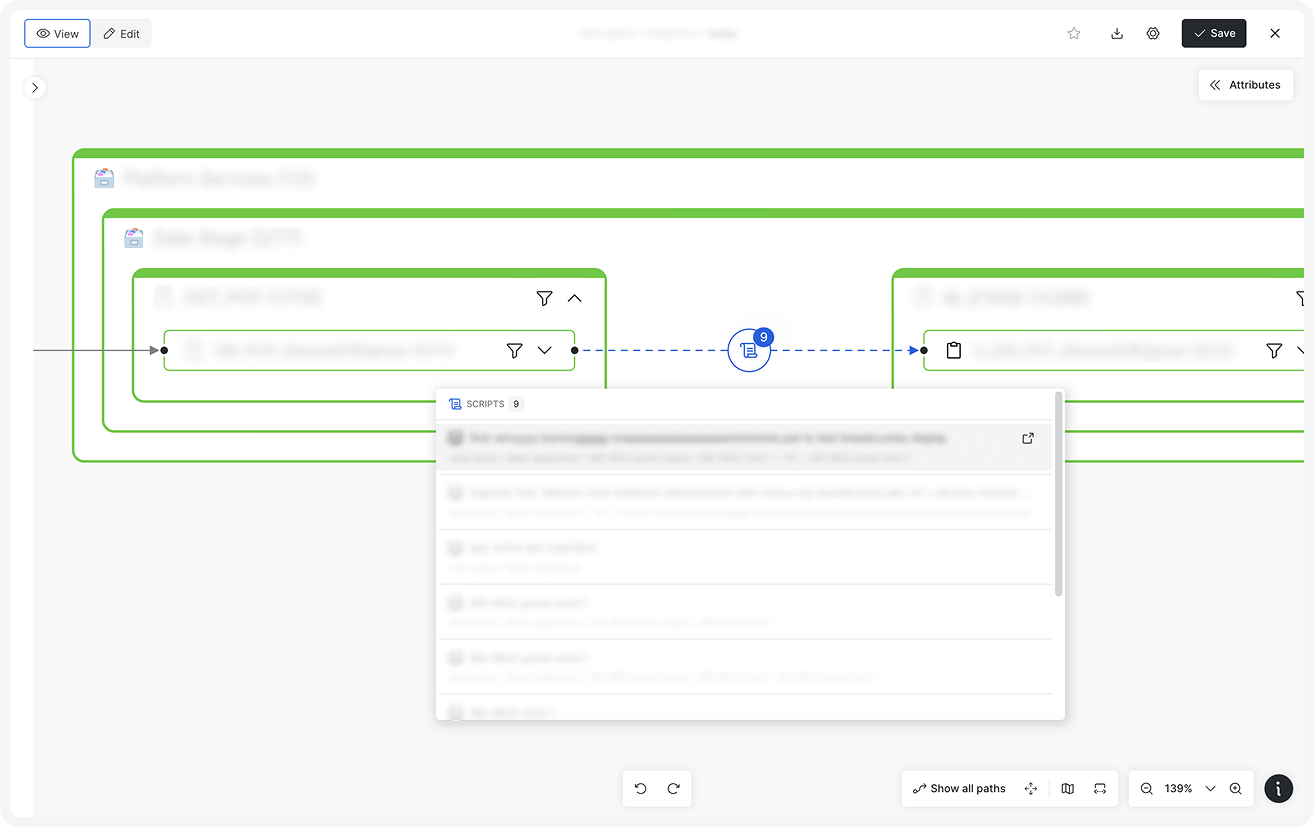Expand the source table node chevron
The image size is (1314, 827).
[x=545, y=350]
